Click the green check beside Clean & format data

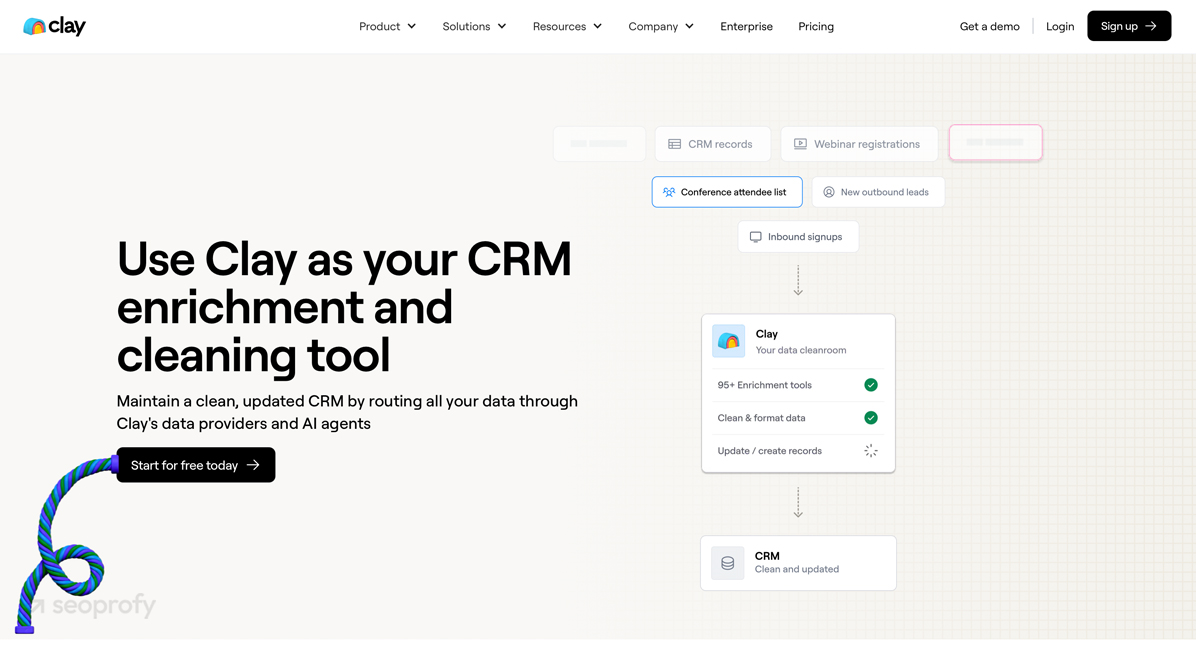pos(870,418)
